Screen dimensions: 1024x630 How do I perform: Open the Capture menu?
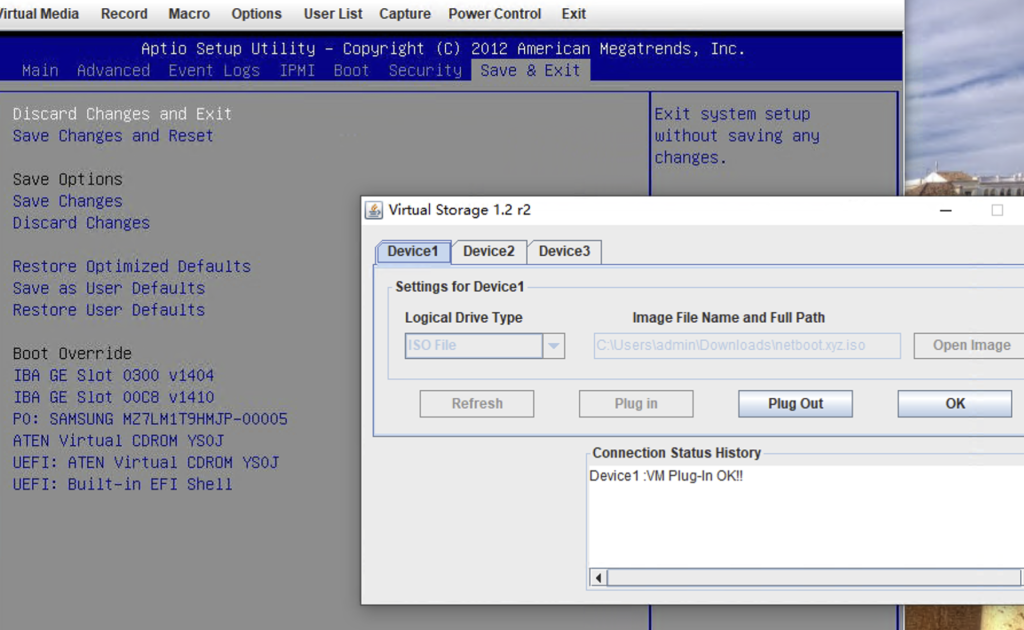[x=404, y=14]
